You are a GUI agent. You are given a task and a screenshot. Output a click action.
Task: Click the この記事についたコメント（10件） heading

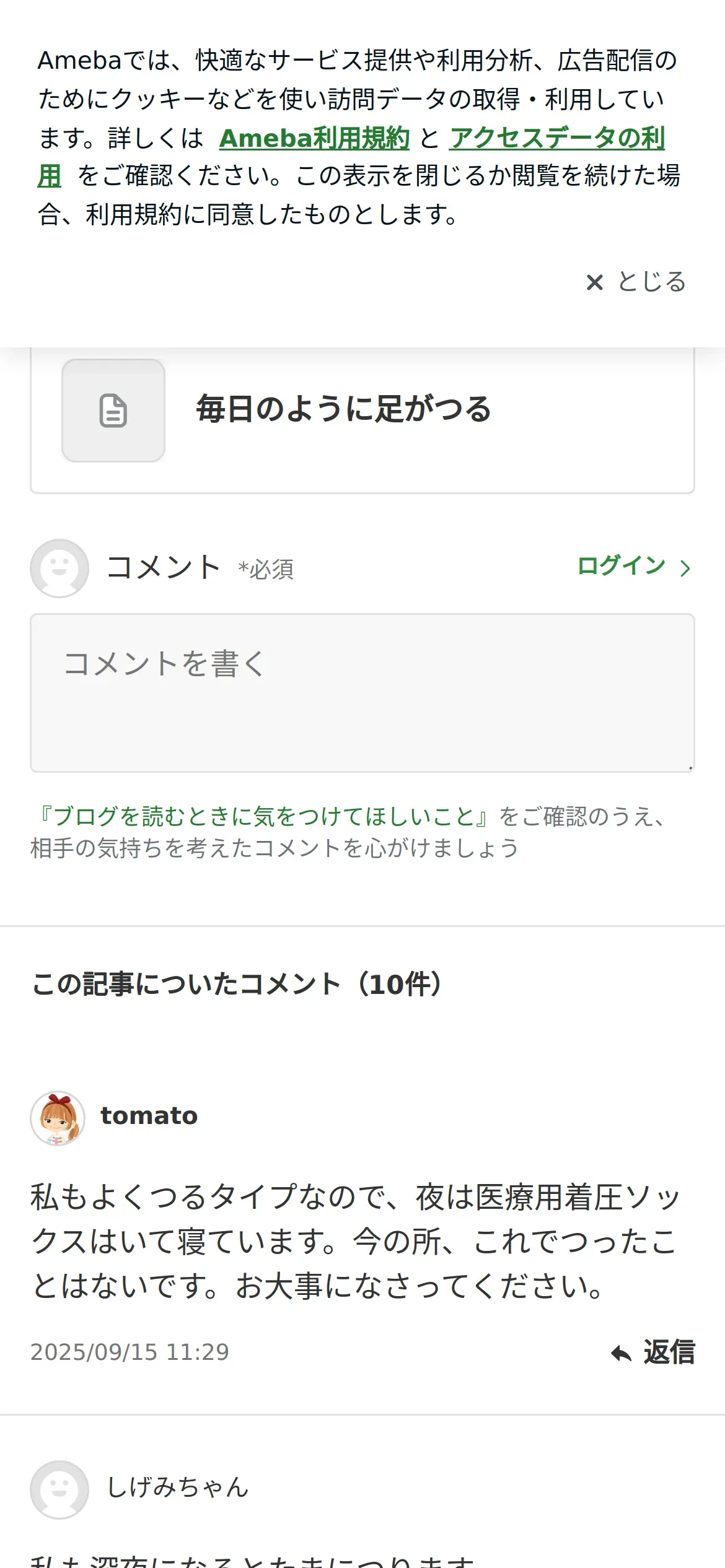[237, 984]
